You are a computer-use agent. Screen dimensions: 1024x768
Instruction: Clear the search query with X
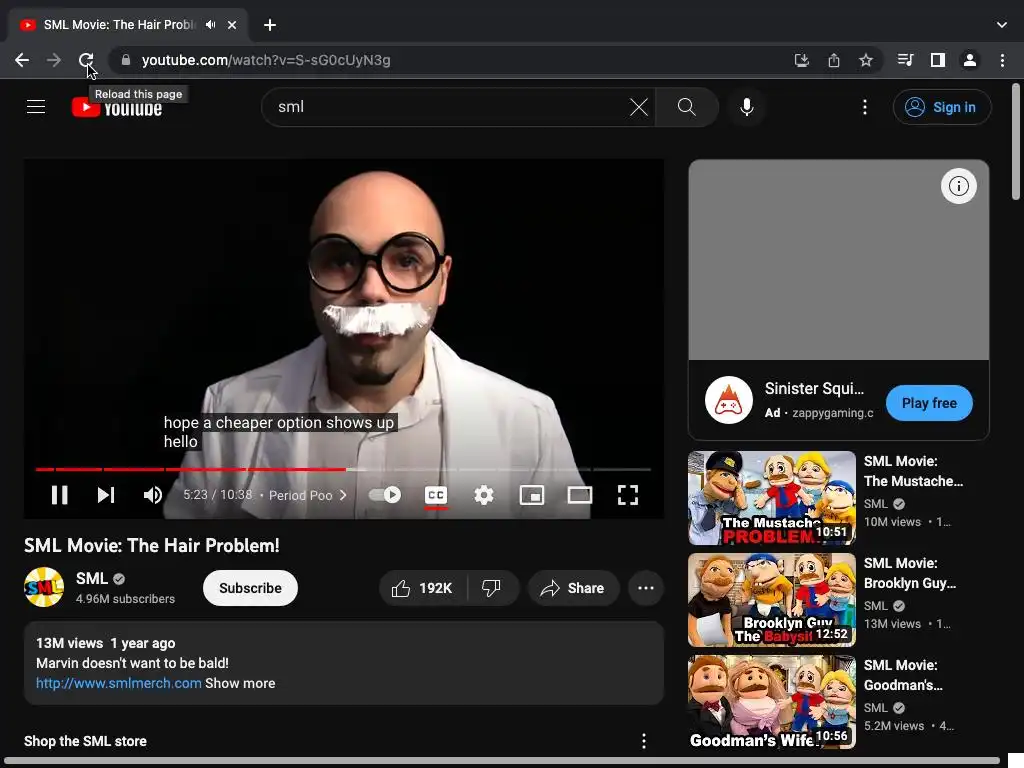point(639,106)
